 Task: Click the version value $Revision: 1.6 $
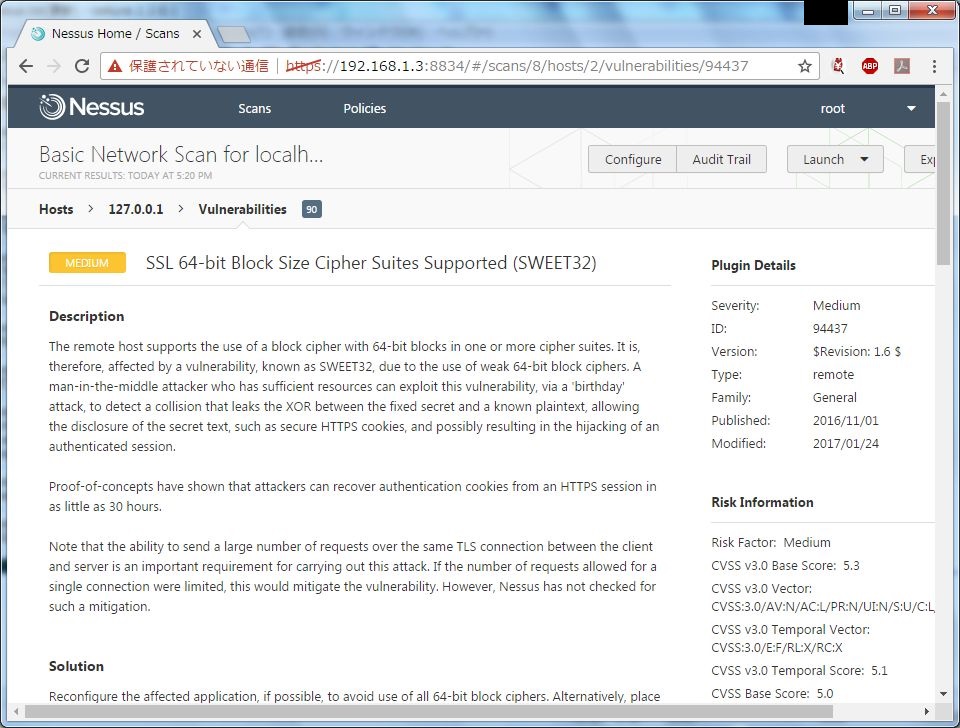pos(857,351)
